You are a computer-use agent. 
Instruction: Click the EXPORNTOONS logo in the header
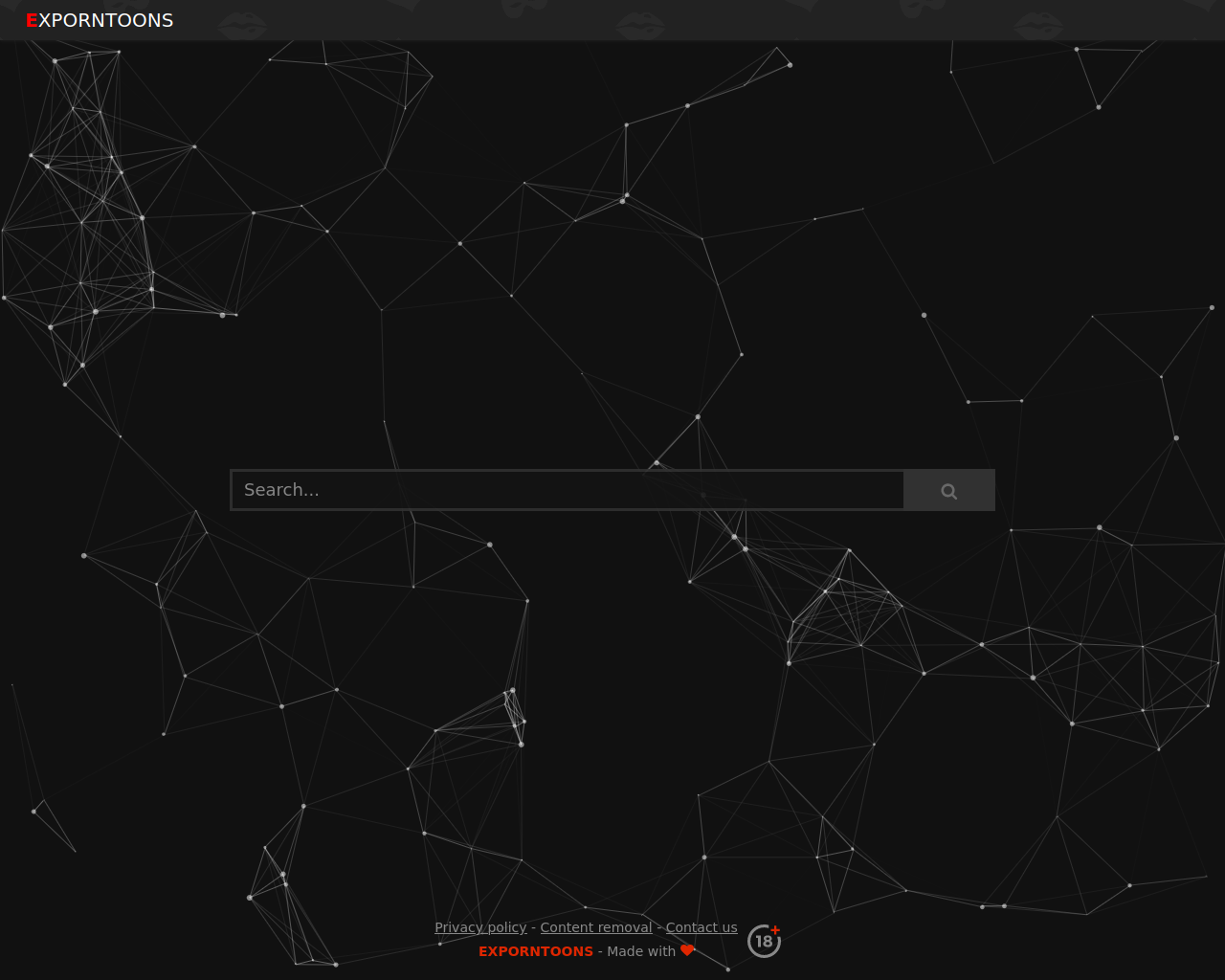point(100,20)
